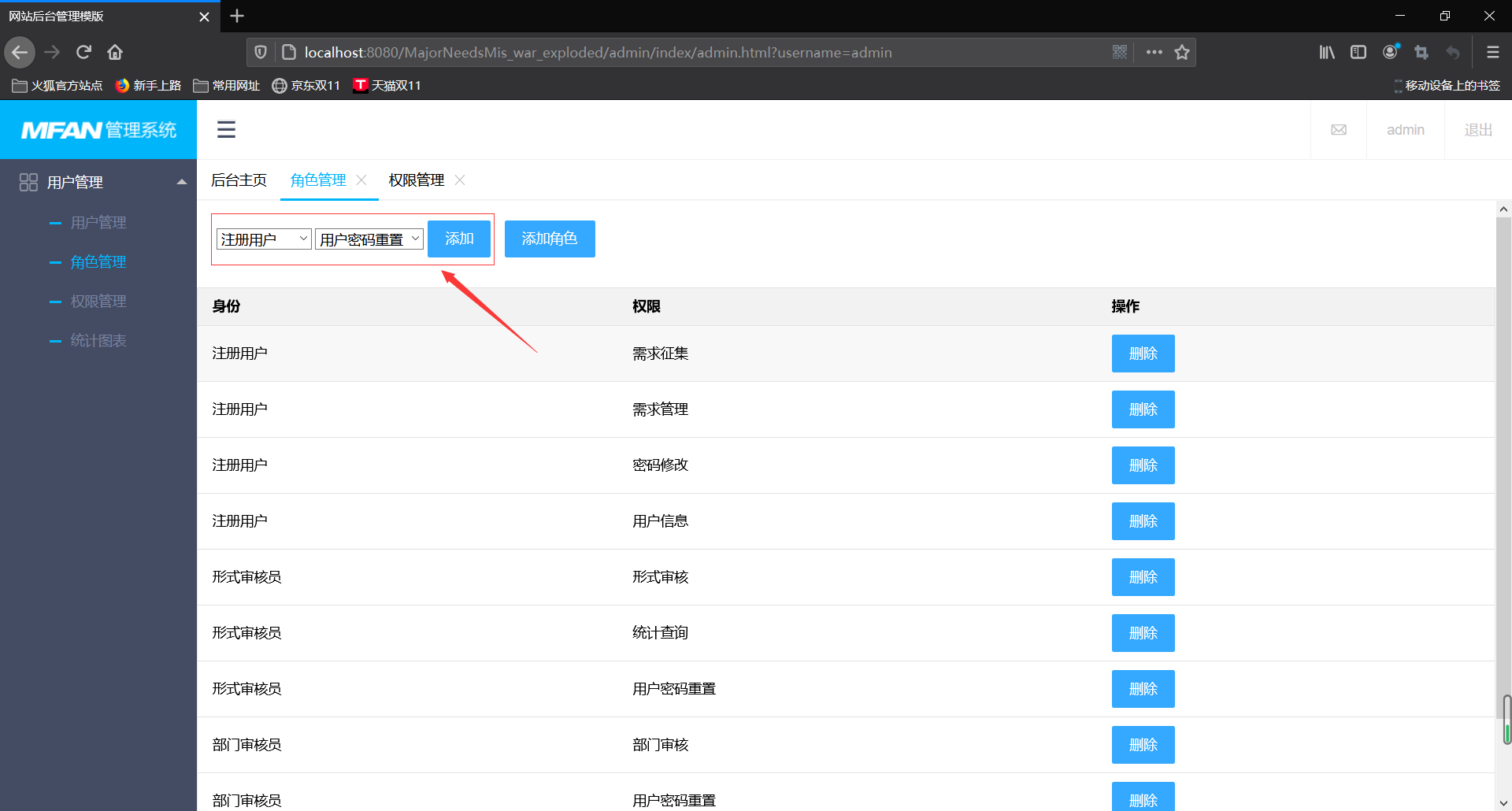Viewport: 1512px width, 811px height.
Task: Open the browser home page icon
Action: click(115, 52)
